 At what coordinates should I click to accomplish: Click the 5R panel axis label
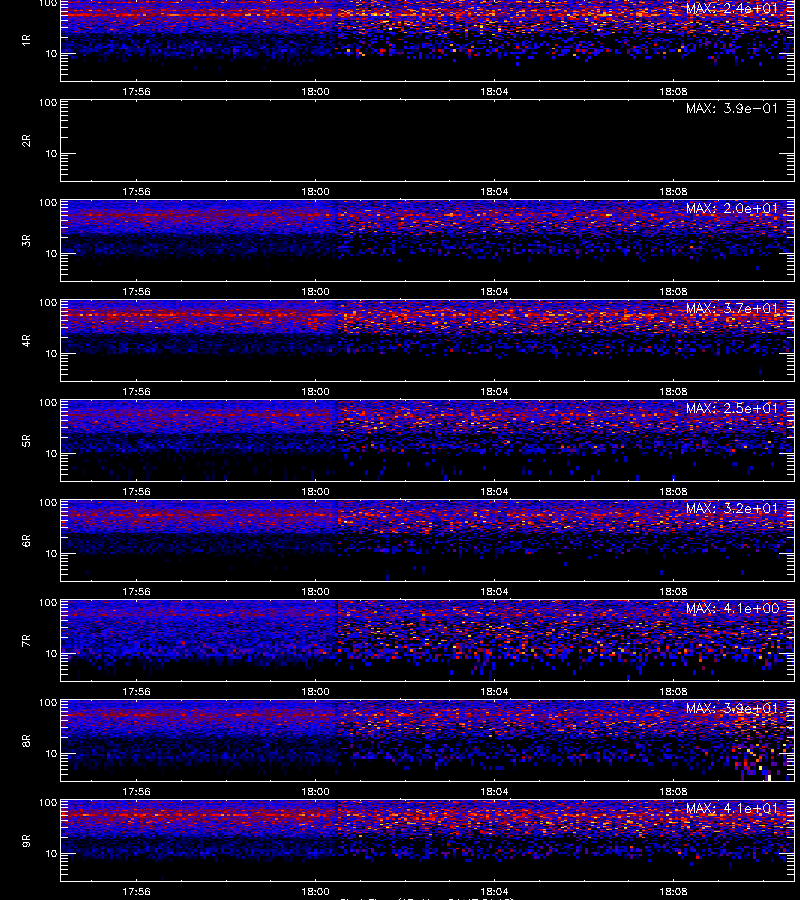tap(26, 441)
